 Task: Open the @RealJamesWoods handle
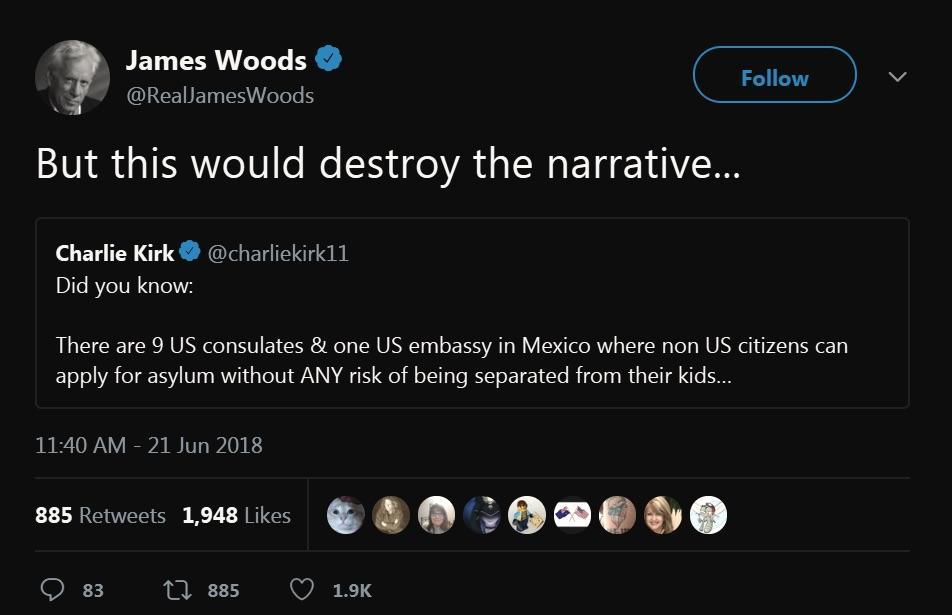point(220,95)
